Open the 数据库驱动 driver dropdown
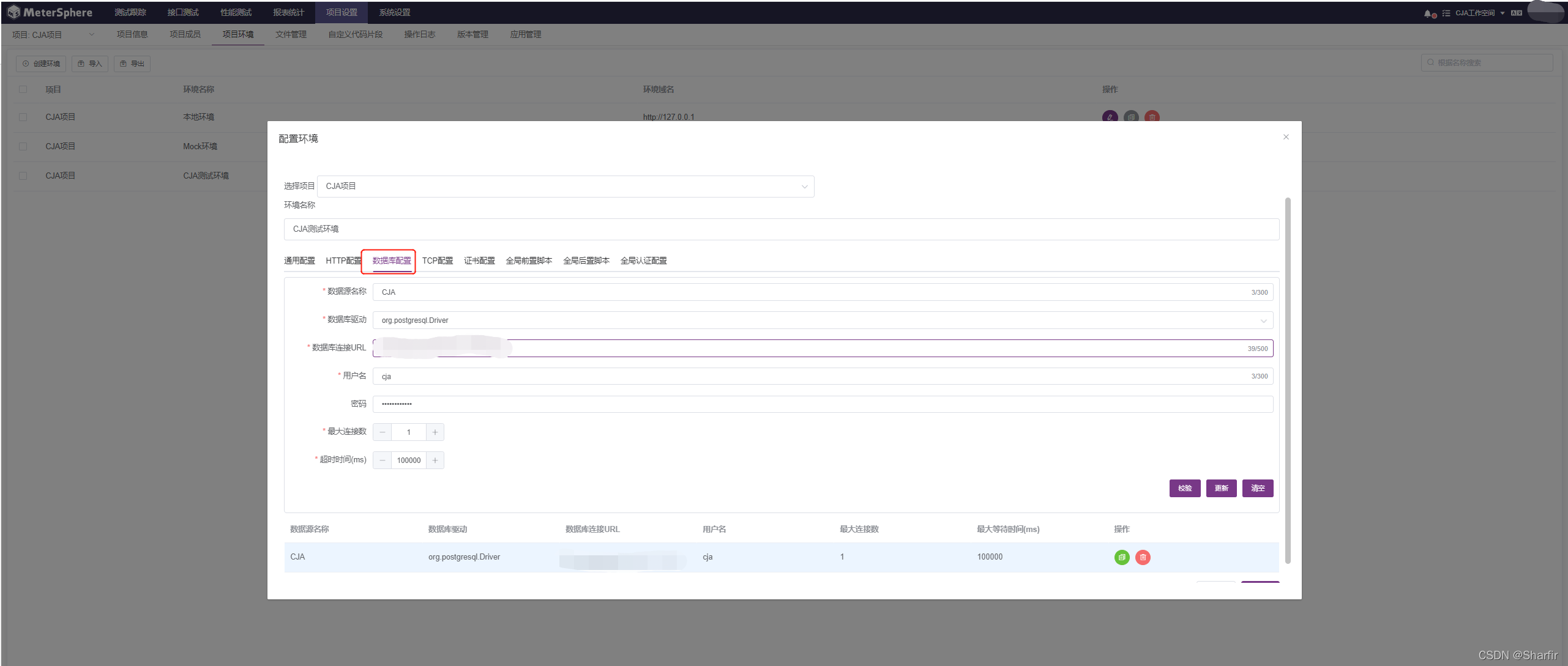 coord(822,320)
